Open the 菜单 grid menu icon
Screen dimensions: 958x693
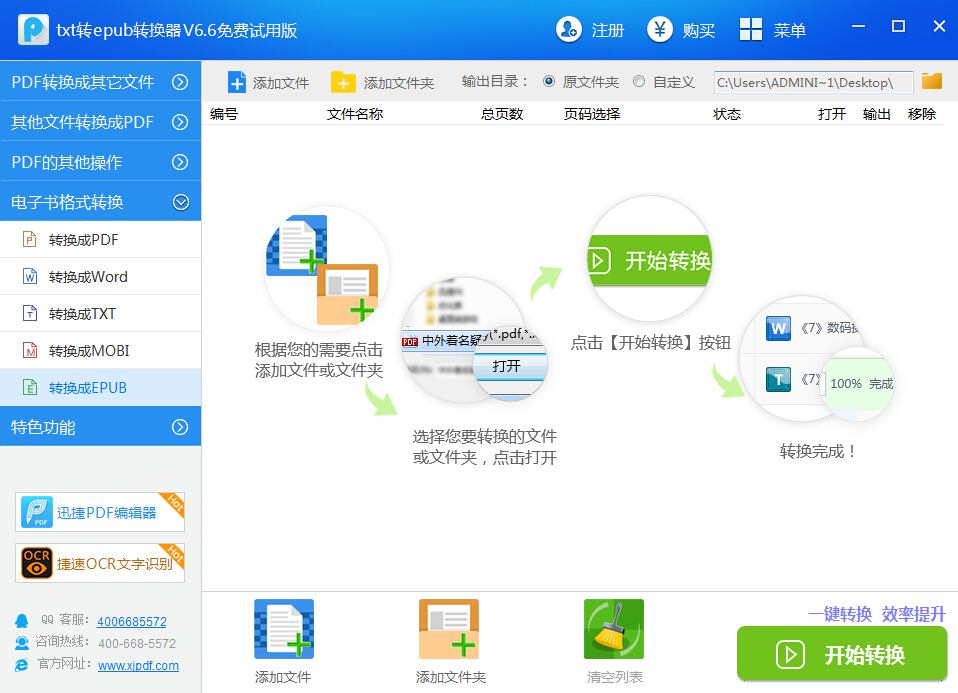750,29
